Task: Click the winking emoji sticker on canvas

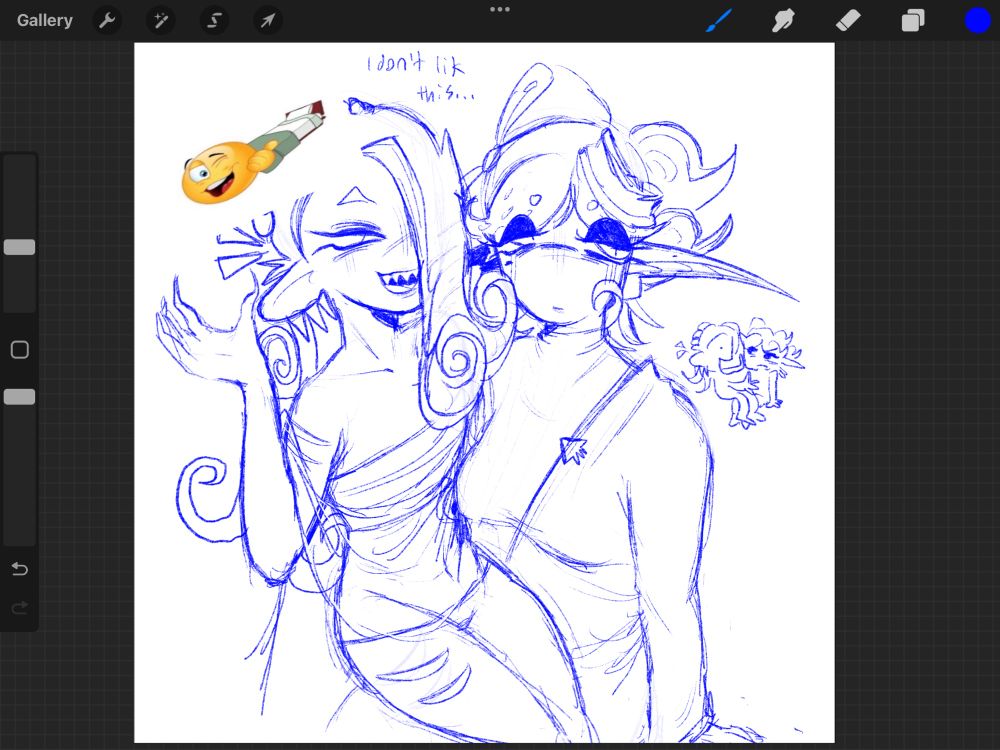Action: coord(253,152)
